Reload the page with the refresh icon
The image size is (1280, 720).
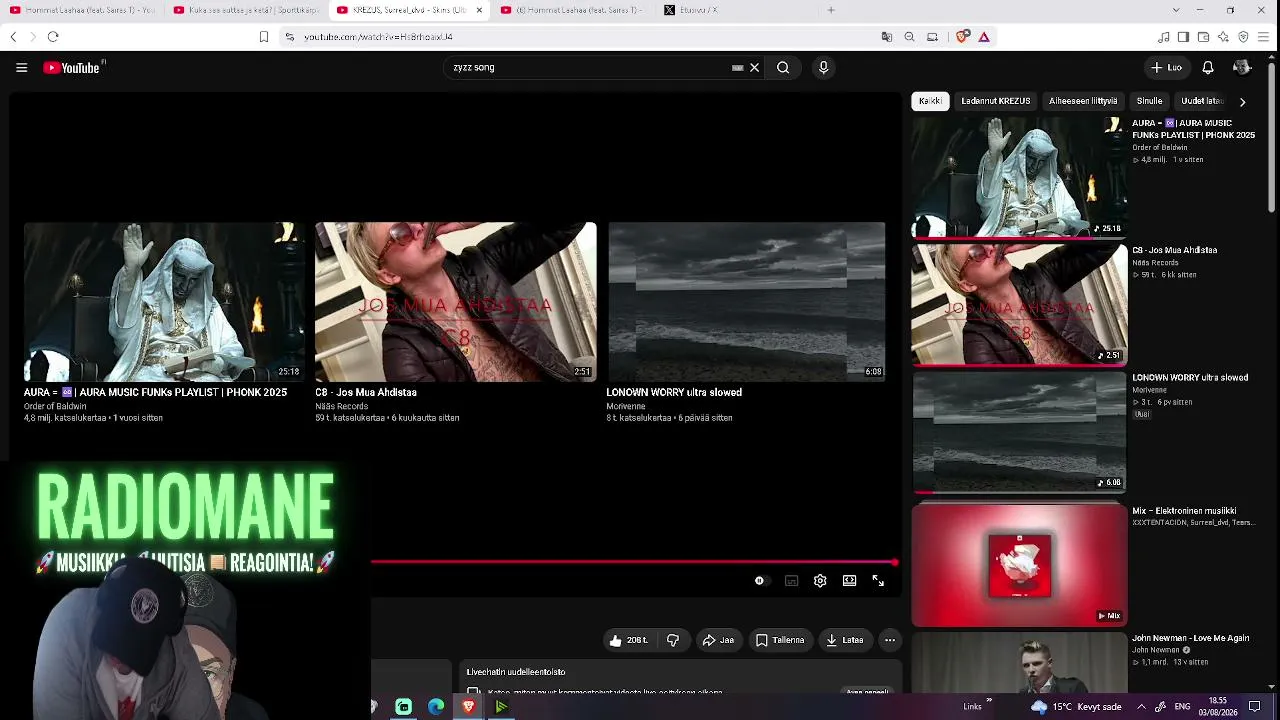(53, 37)
